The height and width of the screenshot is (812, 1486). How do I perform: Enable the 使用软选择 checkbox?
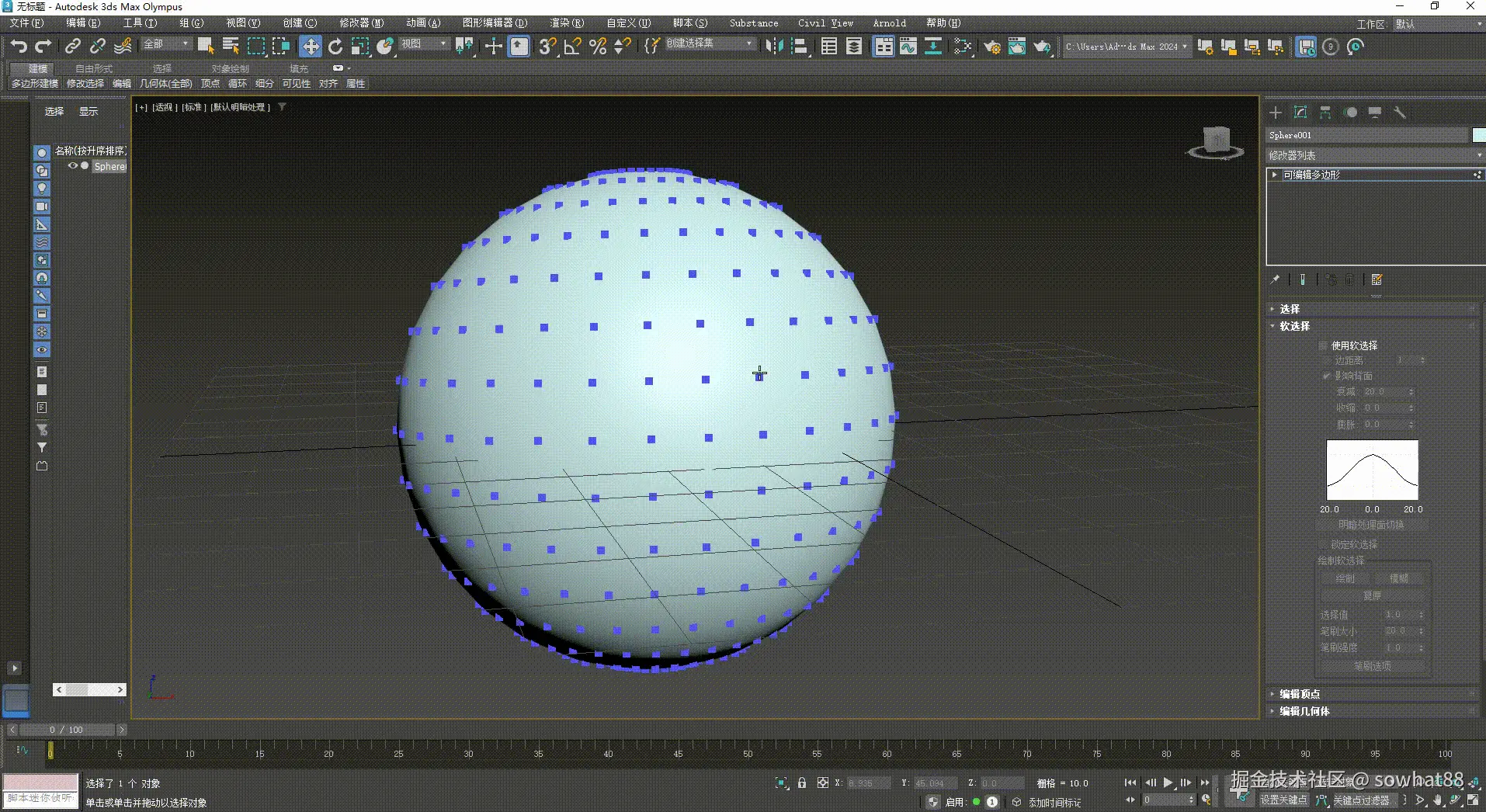point(1325,345)
